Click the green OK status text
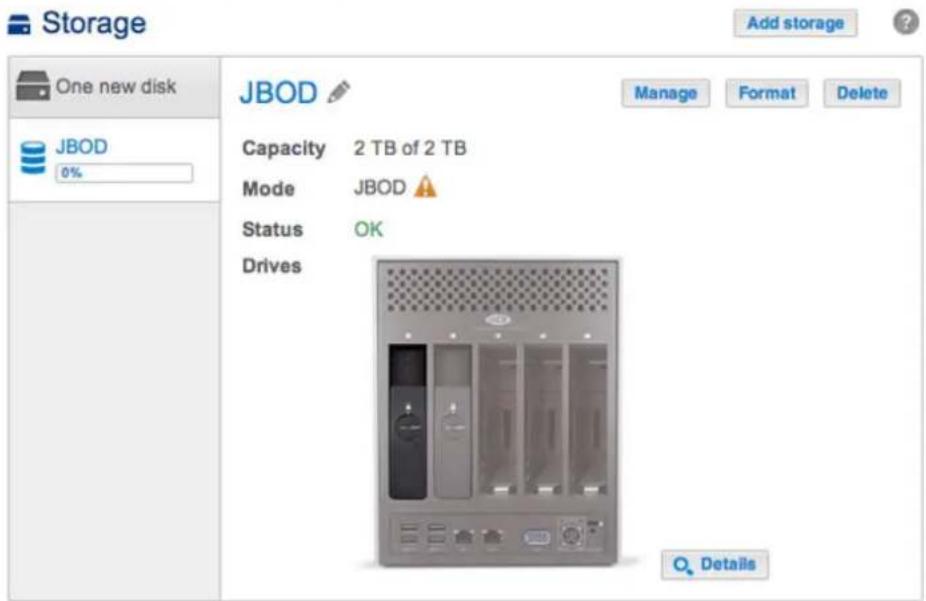The width and height of the screenshot is (926, 601). 369,229
